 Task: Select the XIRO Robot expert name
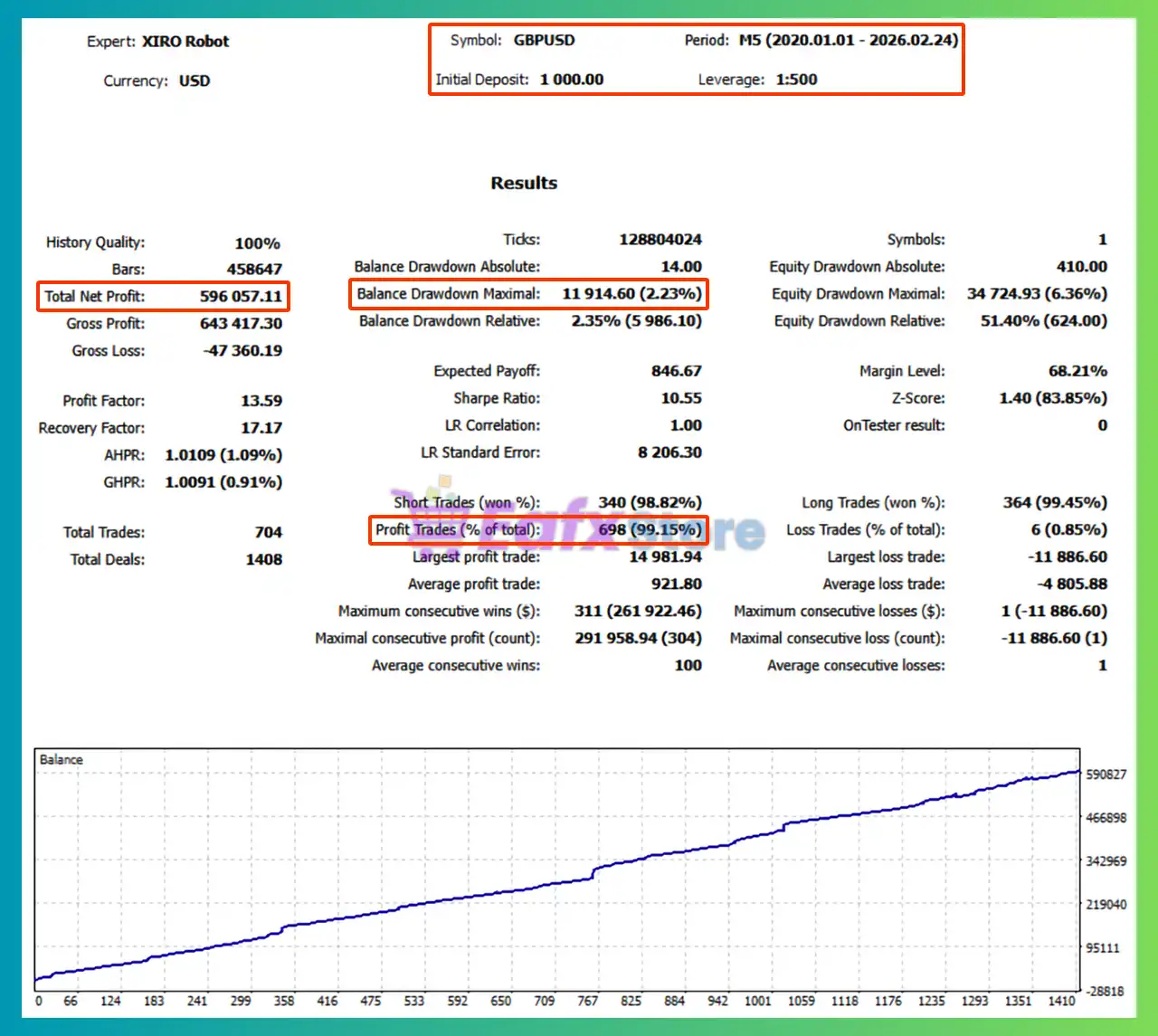185,42
